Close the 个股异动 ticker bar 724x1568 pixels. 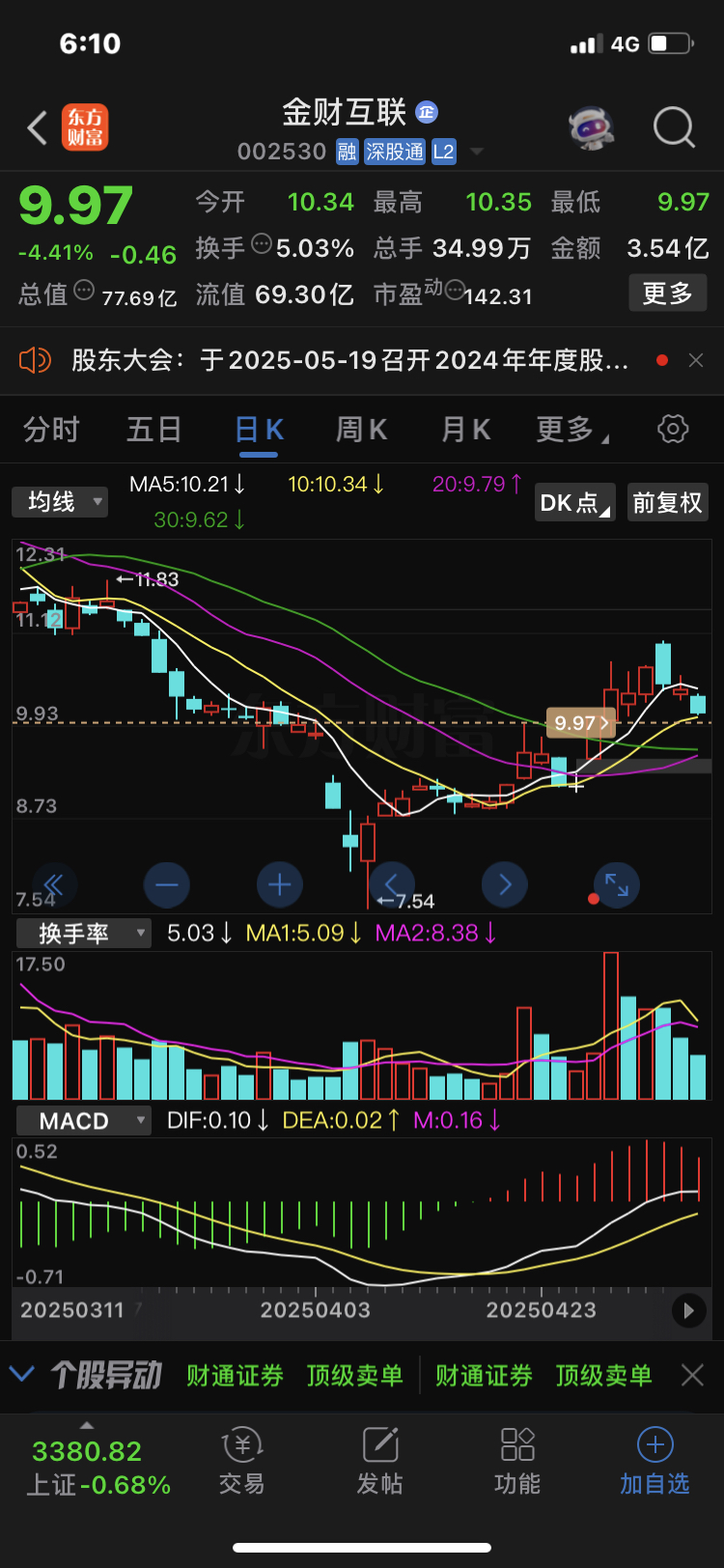click(692, 1375)
